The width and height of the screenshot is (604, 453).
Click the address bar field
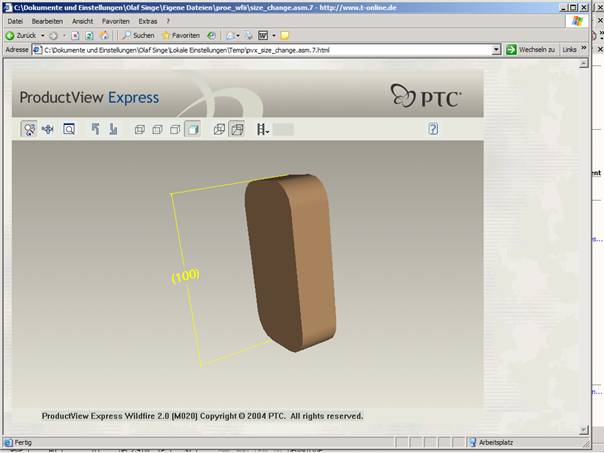point(266,50)
